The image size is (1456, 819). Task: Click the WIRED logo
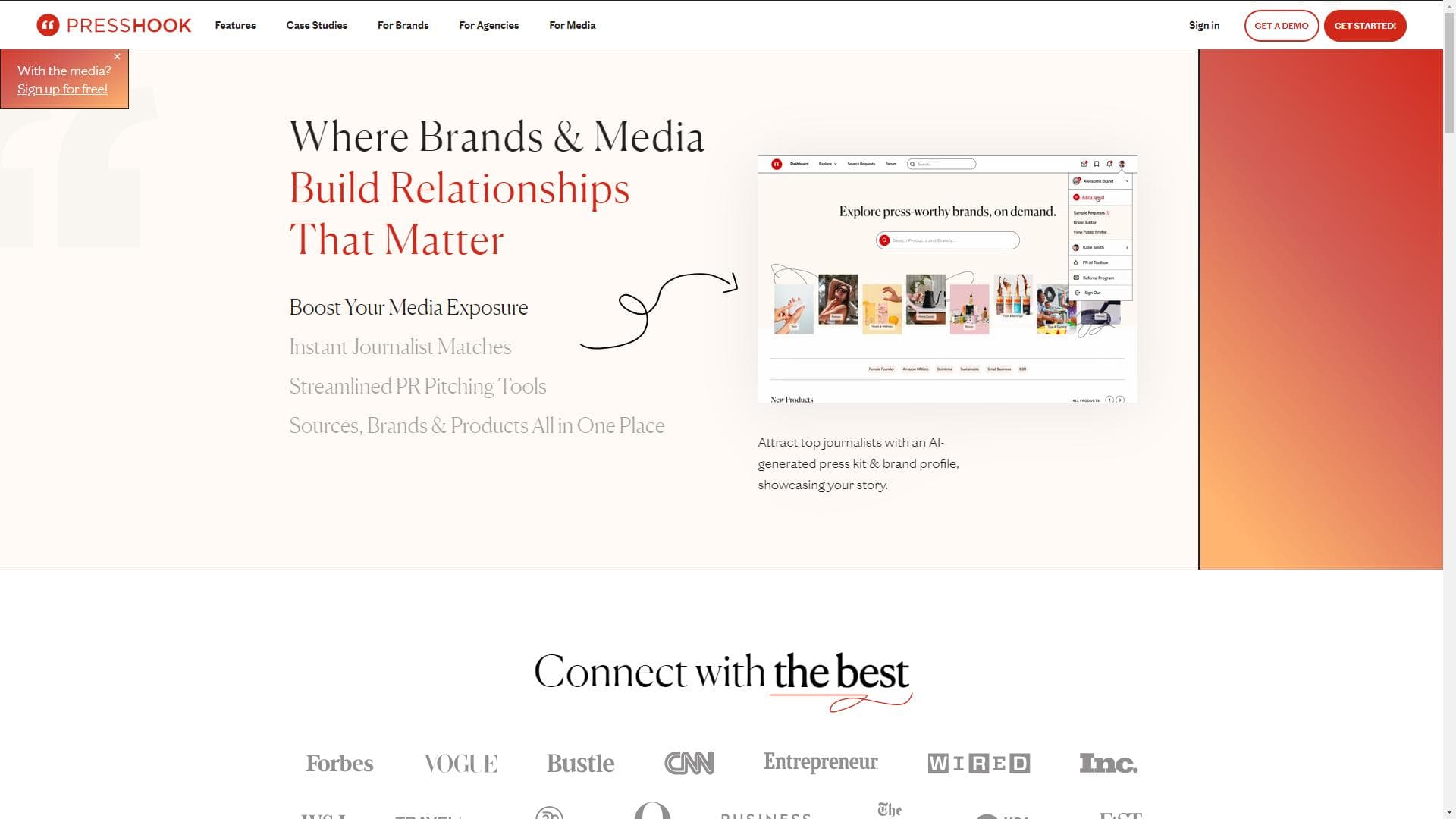click(x=978, y=763)
